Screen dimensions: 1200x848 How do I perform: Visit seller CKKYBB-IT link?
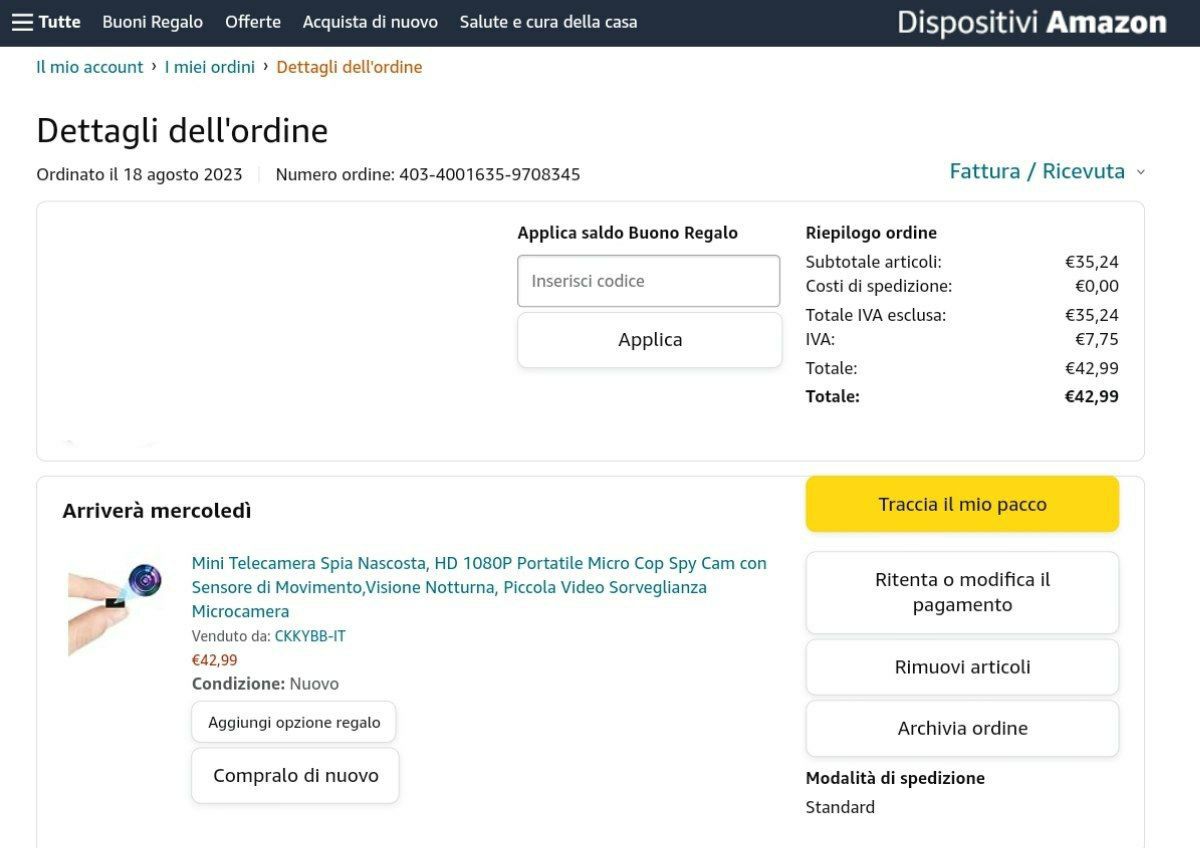point(310,636)
